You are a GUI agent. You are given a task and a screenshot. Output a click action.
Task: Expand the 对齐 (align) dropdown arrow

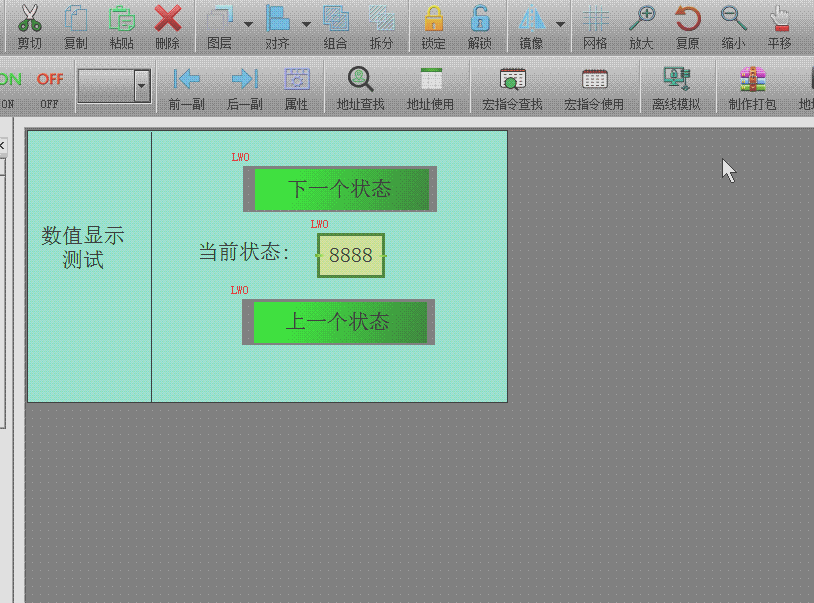point(306,24)
